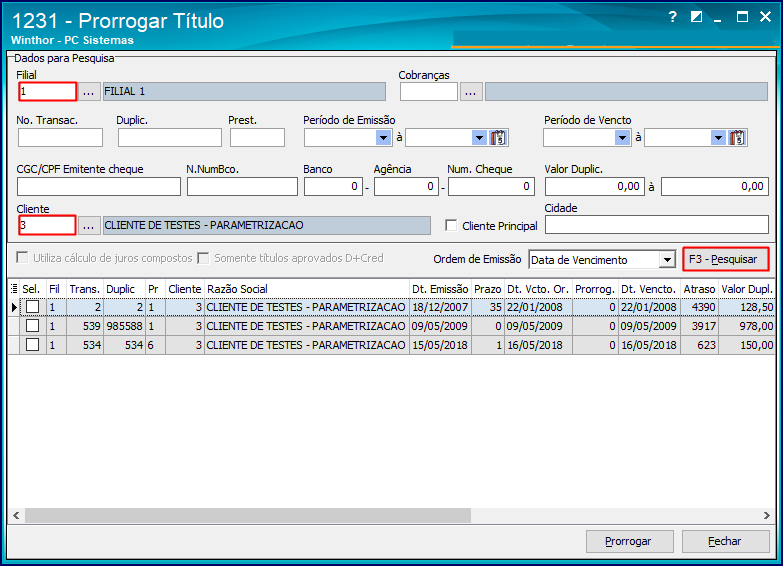Click the No. Transac. input field

(x=60, y=137)
